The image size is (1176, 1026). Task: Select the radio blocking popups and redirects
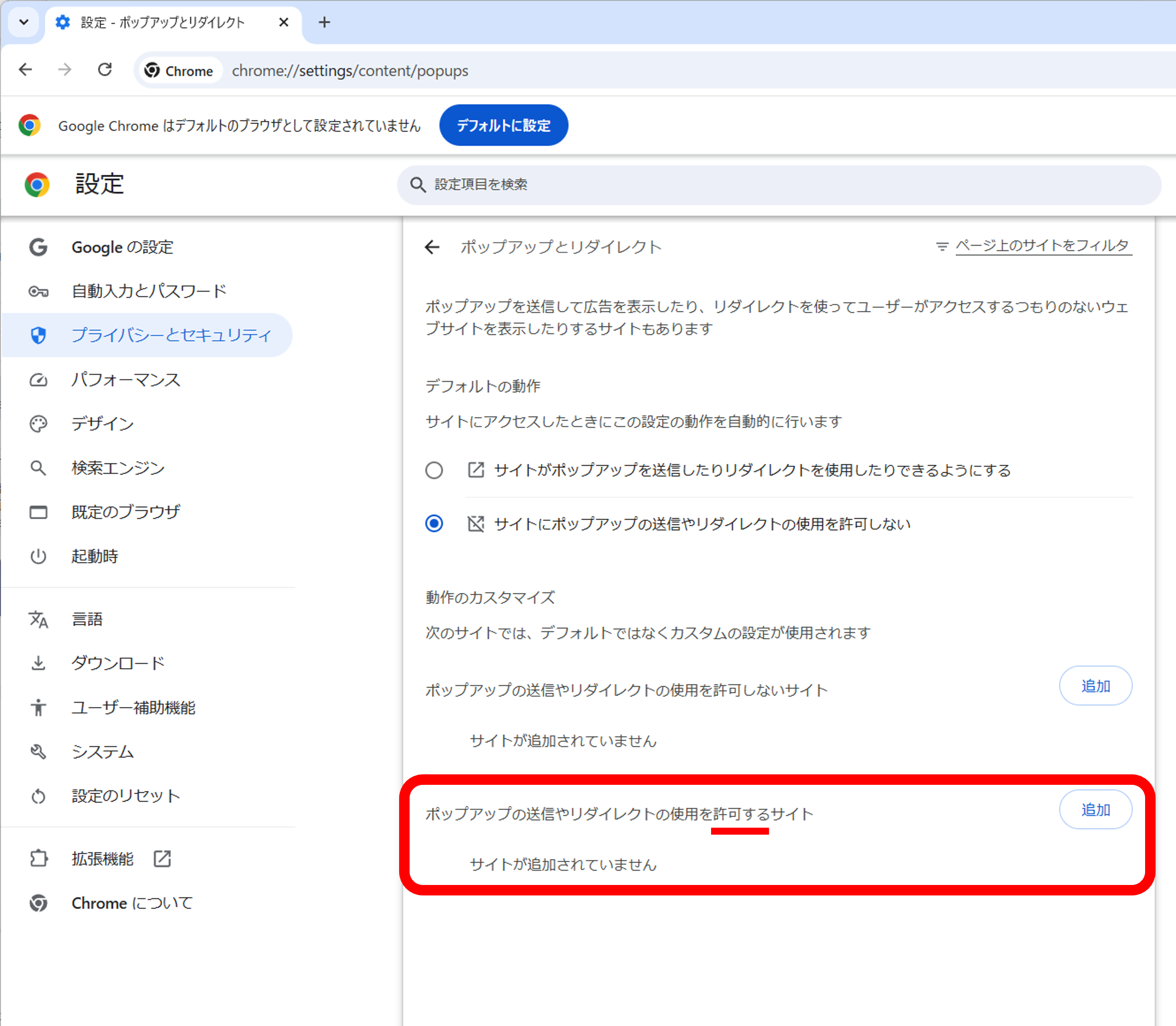coord(435,523)
